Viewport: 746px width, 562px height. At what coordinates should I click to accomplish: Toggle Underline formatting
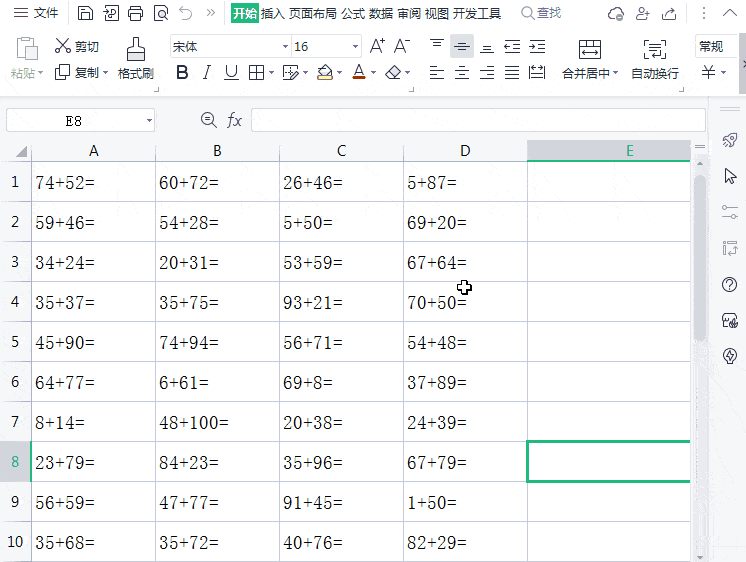tap(231, 73)
